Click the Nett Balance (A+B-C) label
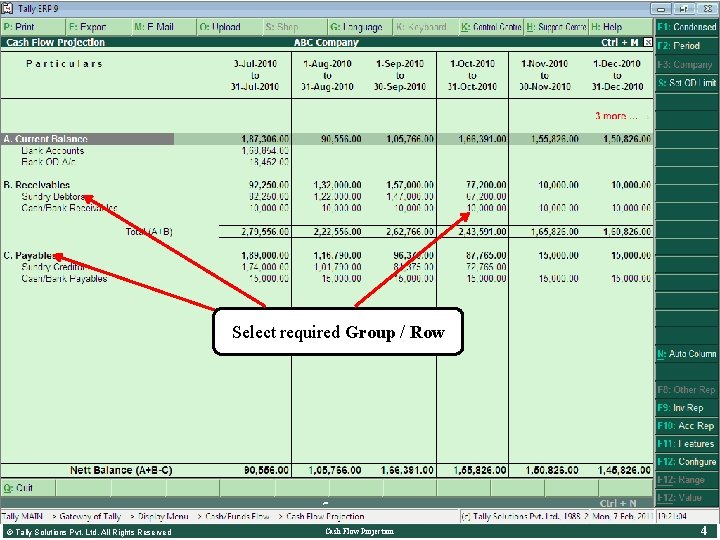Screen dimensions: 720x540 coord(121,471)
